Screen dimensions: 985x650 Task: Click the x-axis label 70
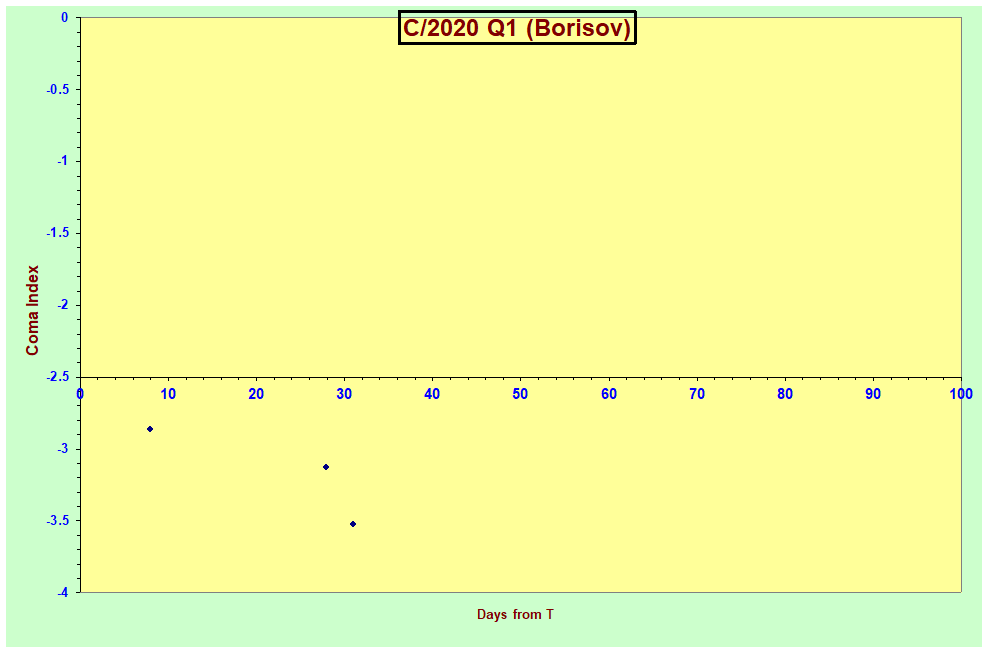(x=697, y=394)
